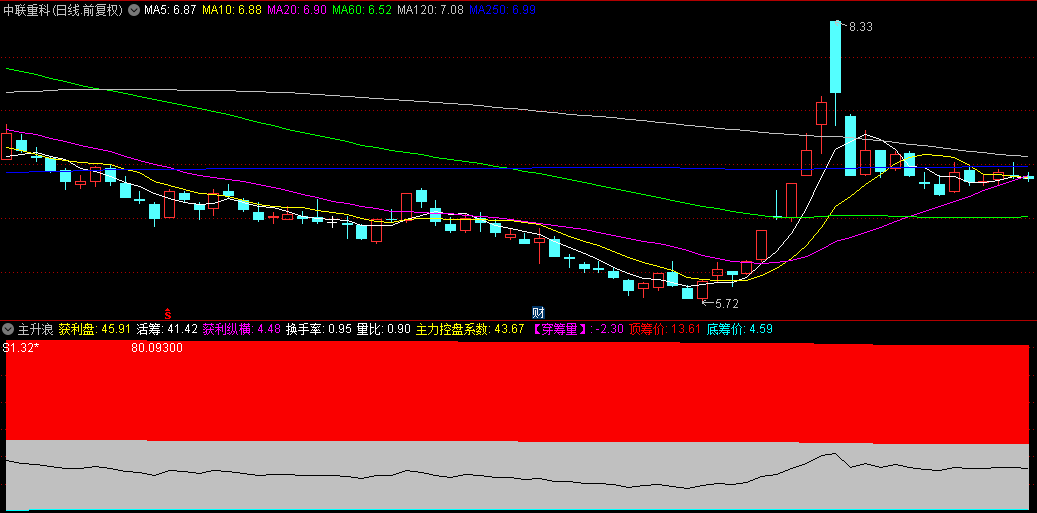Screen dimensions: 1037x513
Task: Click the tall cyan candlestick at the 8.33 peak
Action: point(835,57)
